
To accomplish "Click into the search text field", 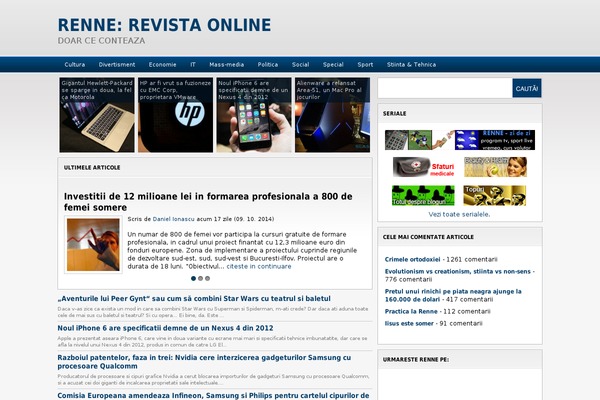I will tap(445, 88).
